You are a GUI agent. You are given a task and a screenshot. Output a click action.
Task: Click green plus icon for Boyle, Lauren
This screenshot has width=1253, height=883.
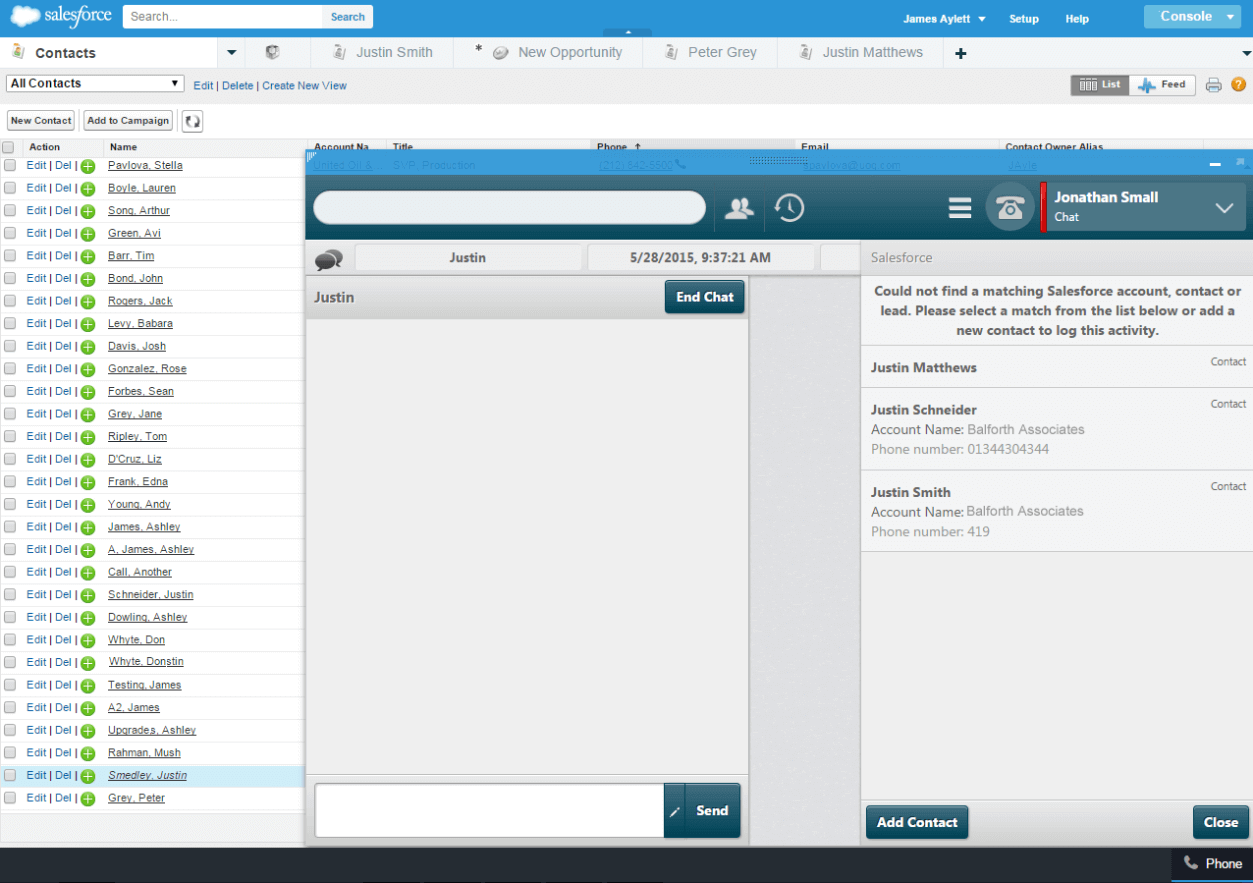tap(88, 189)
